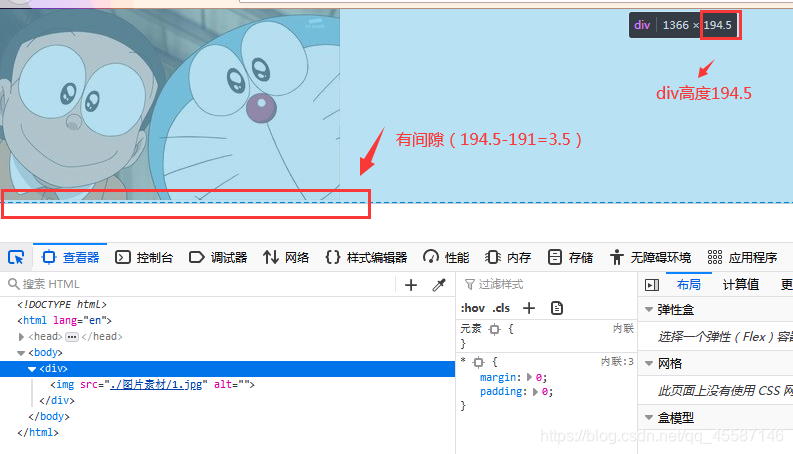The width and height of the screenshot is (793, 454).
Task: Collapse the 网格 grid section
Action: point(649,363)
